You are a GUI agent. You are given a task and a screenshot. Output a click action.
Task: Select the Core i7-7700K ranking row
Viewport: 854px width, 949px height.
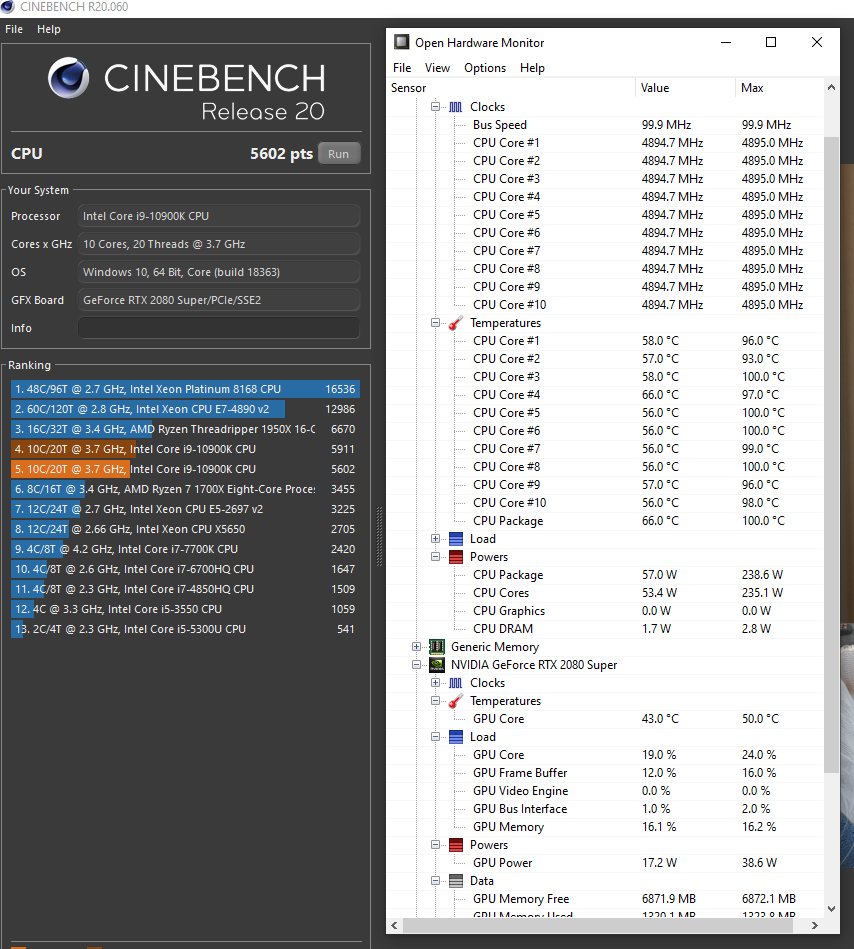185,549
